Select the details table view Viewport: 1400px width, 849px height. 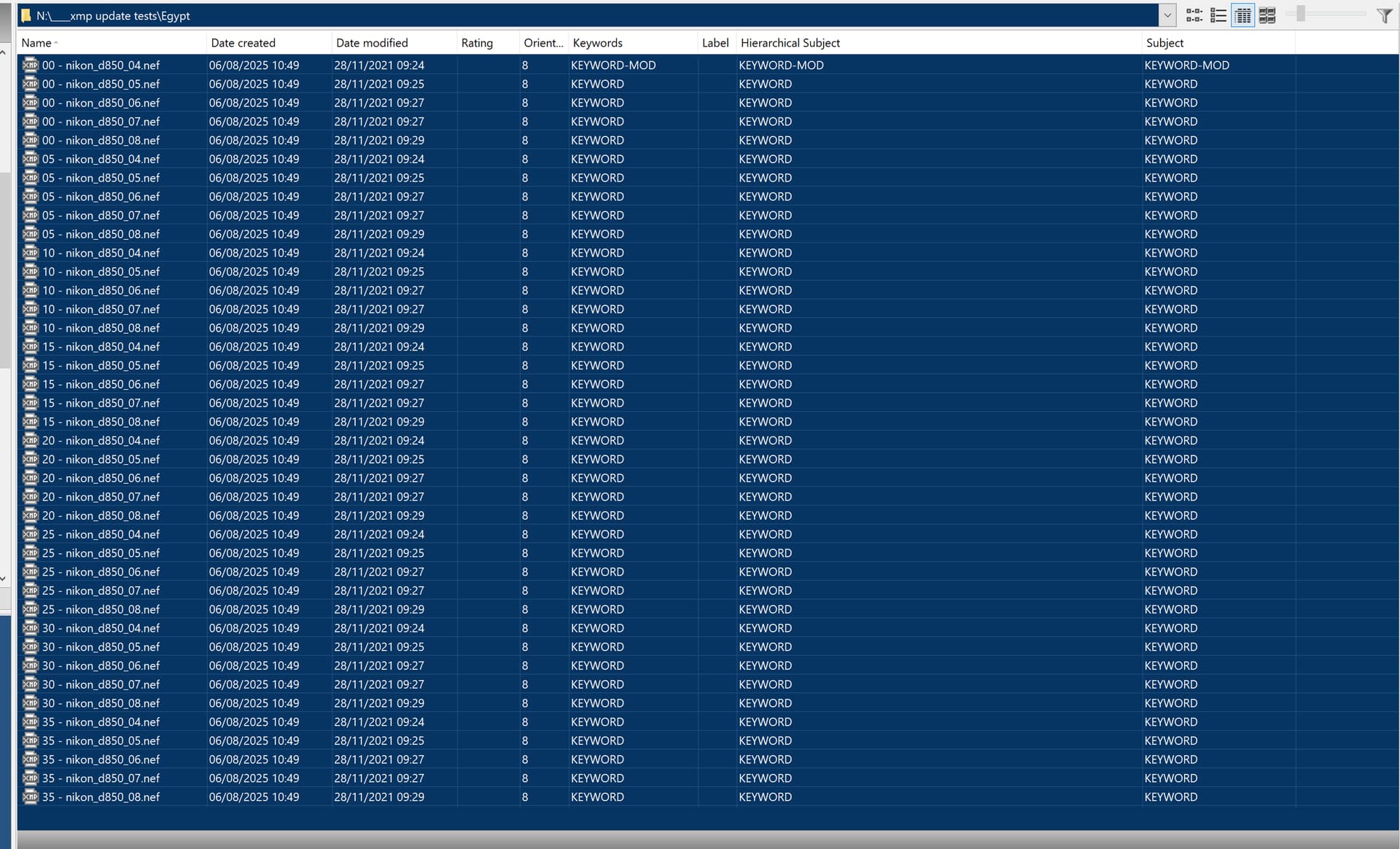point(1242,15)
